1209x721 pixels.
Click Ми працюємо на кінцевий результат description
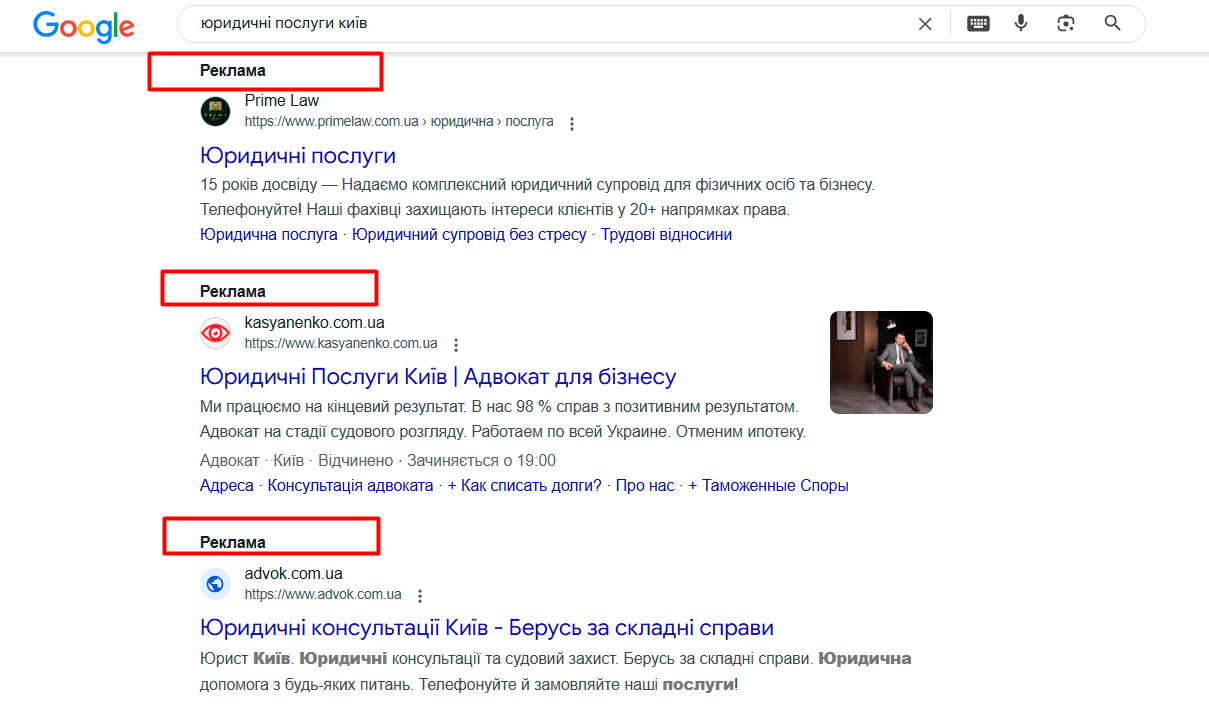tap(503, 420)
